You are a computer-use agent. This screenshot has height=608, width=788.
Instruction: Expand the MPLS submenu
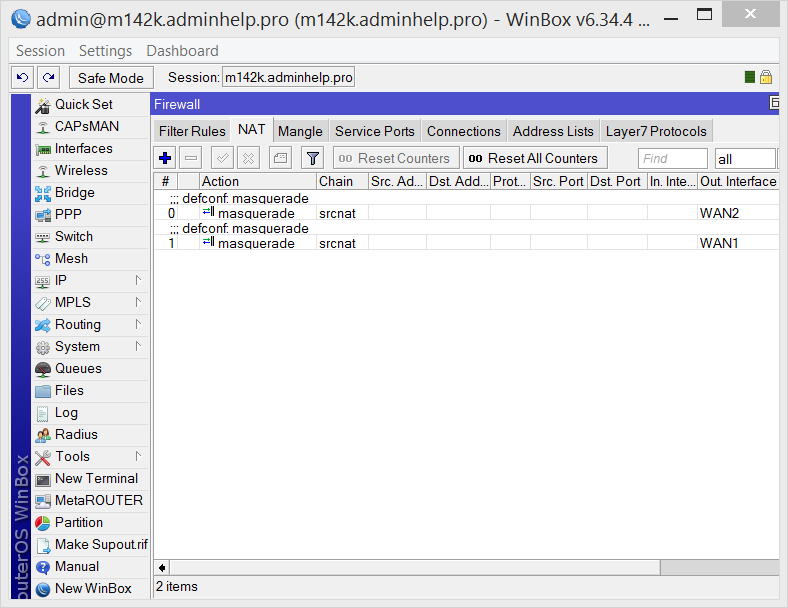pos(91,302)
